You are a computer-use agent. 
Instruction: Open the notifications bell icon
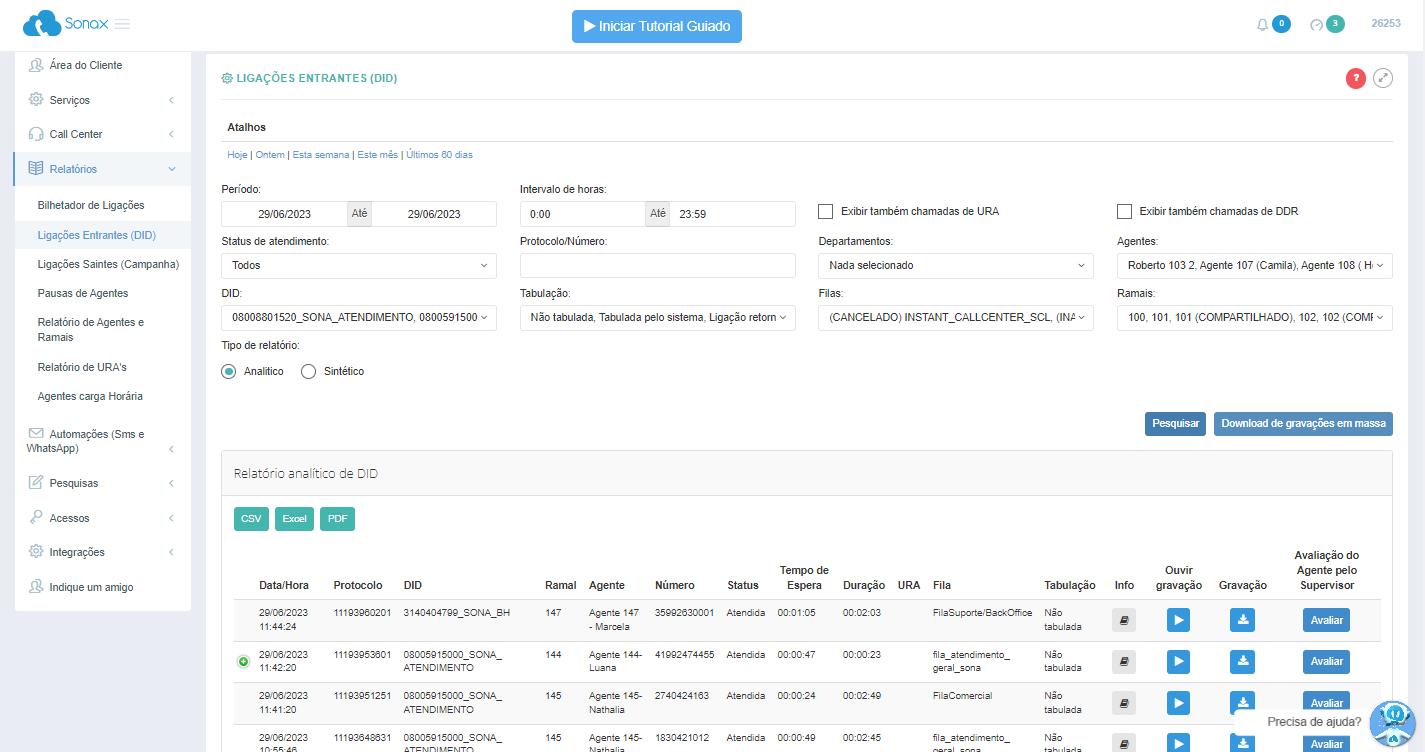tap(1262, 25)
